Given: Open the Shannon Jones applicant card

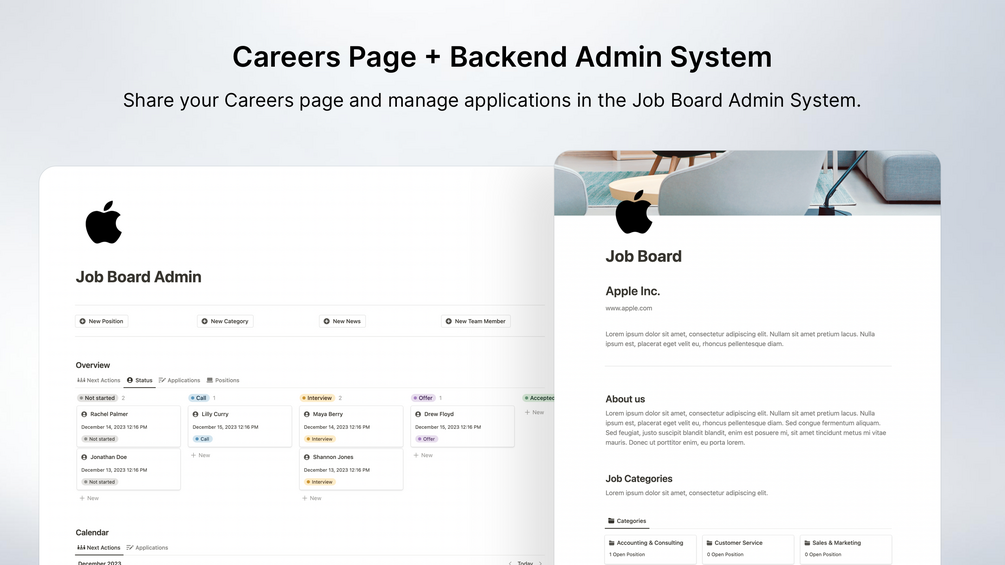Looking at the screenshot, I should click(351, 469).
